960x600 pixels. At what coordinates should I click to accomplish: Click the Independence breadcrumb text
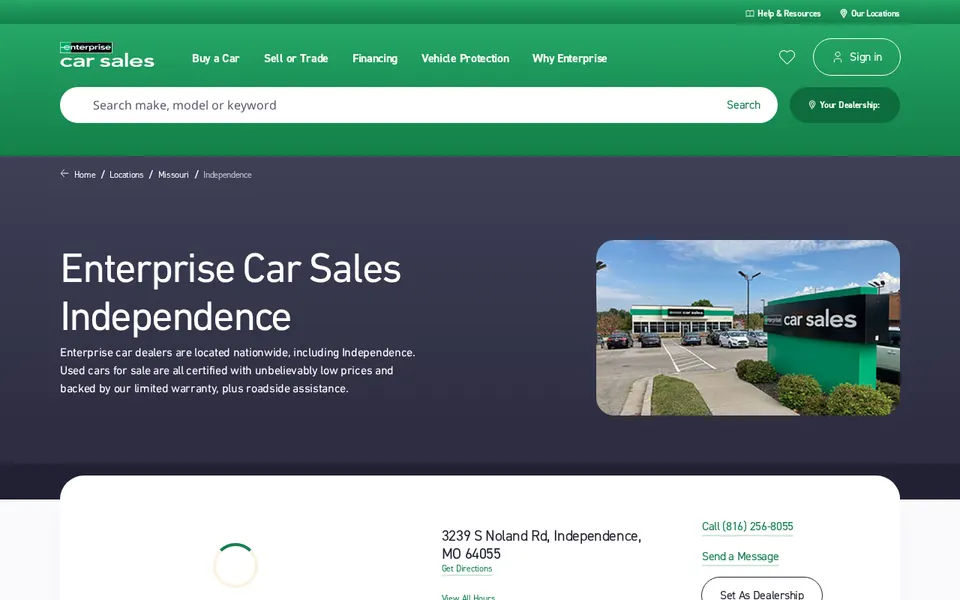227,174
